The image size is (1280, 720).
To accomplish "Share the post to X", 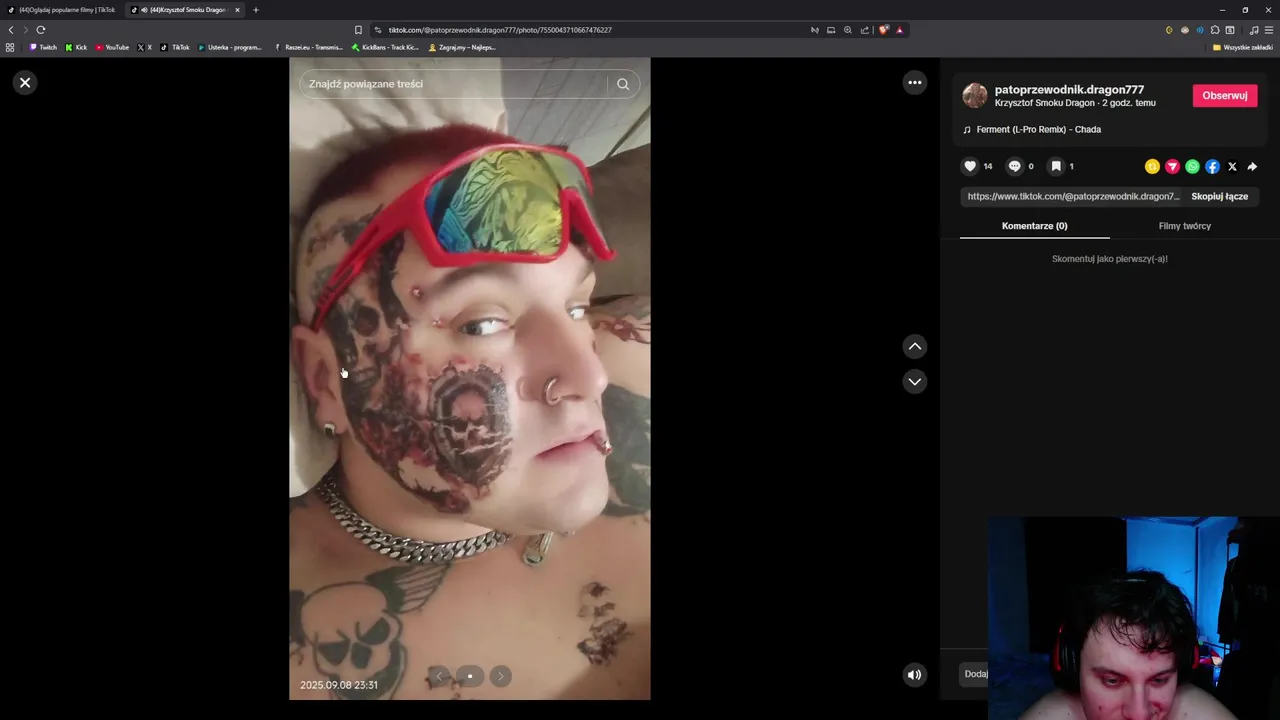I will [1232, 167].
